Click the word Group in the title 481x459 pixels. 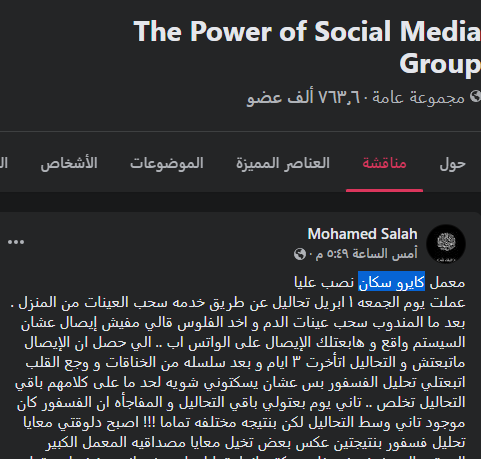click(x=440, y=64)
